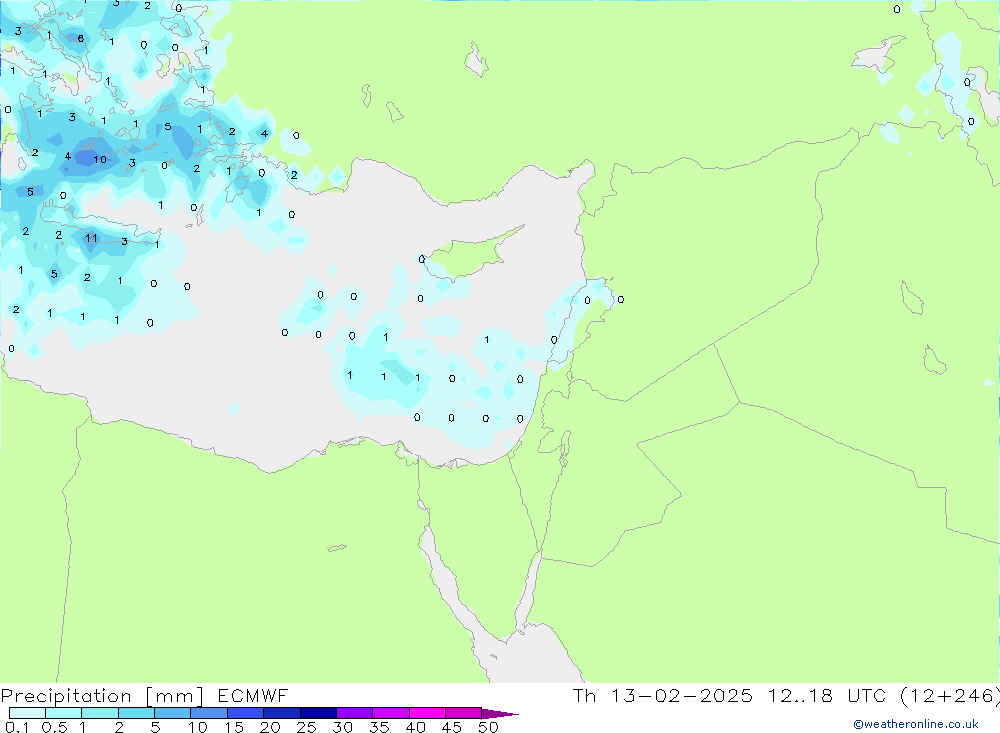Click the 30–35 mm purple legend swatch
Viewport: 1000px width, 733px height.
pyautogui.click(x=354, y=713)
